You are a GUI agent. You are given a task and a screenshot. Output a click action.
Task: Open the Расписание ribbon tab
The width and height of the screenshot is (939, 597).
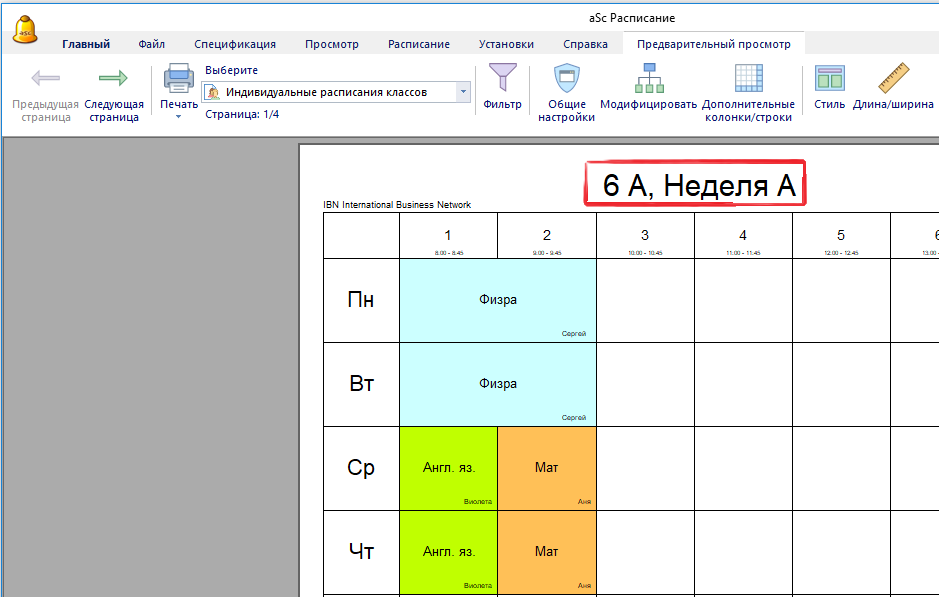(x=418, y=44)
